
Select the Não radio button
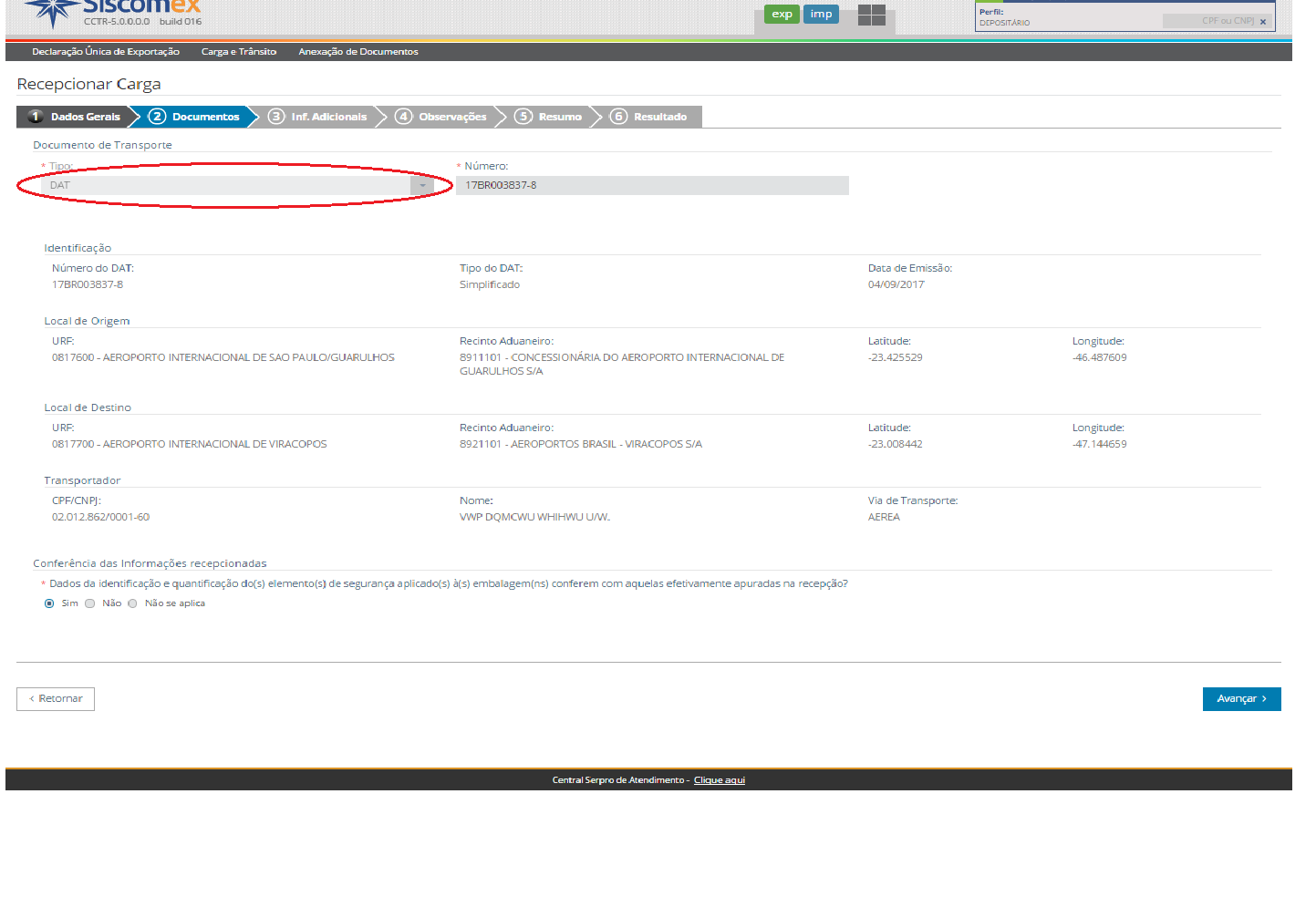pyautogui.click(x=90, y=603)
